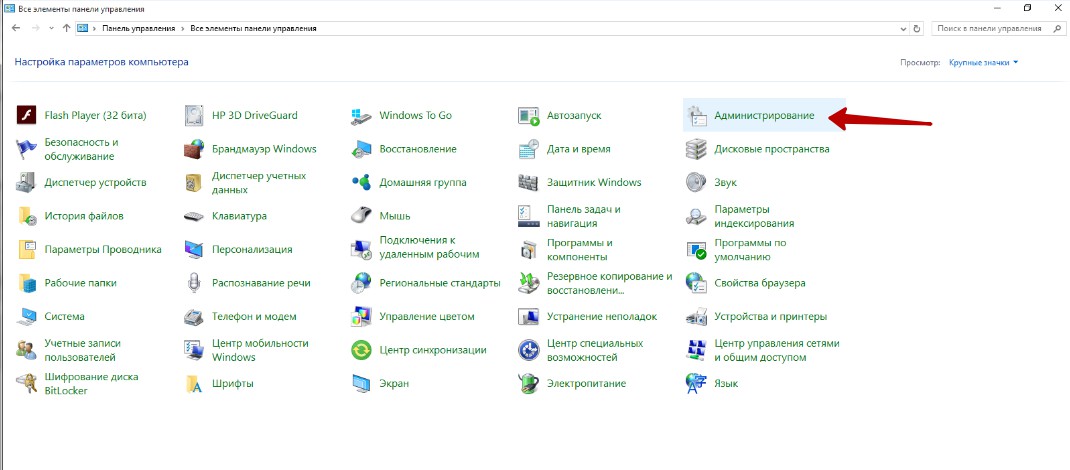Open the Автозапуск icon

pos(529,115)
